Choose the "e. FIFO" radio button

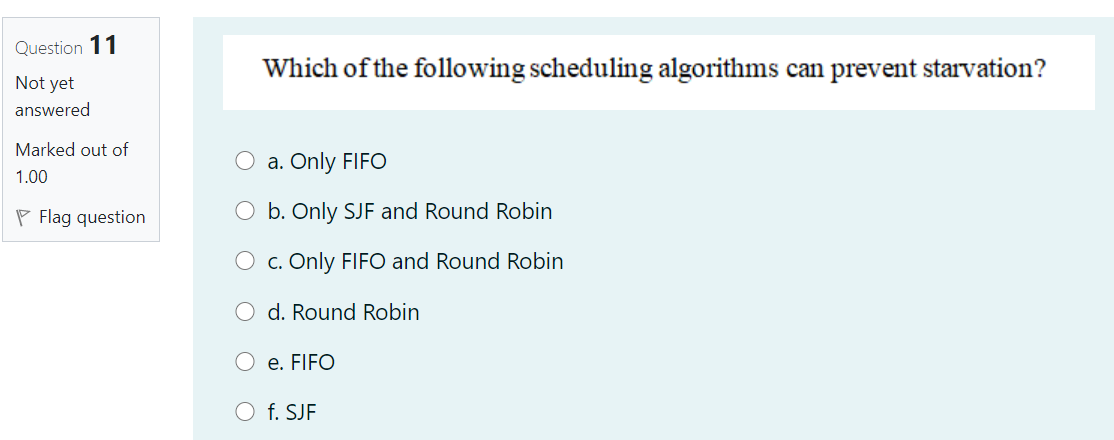[x=245, y=362]
